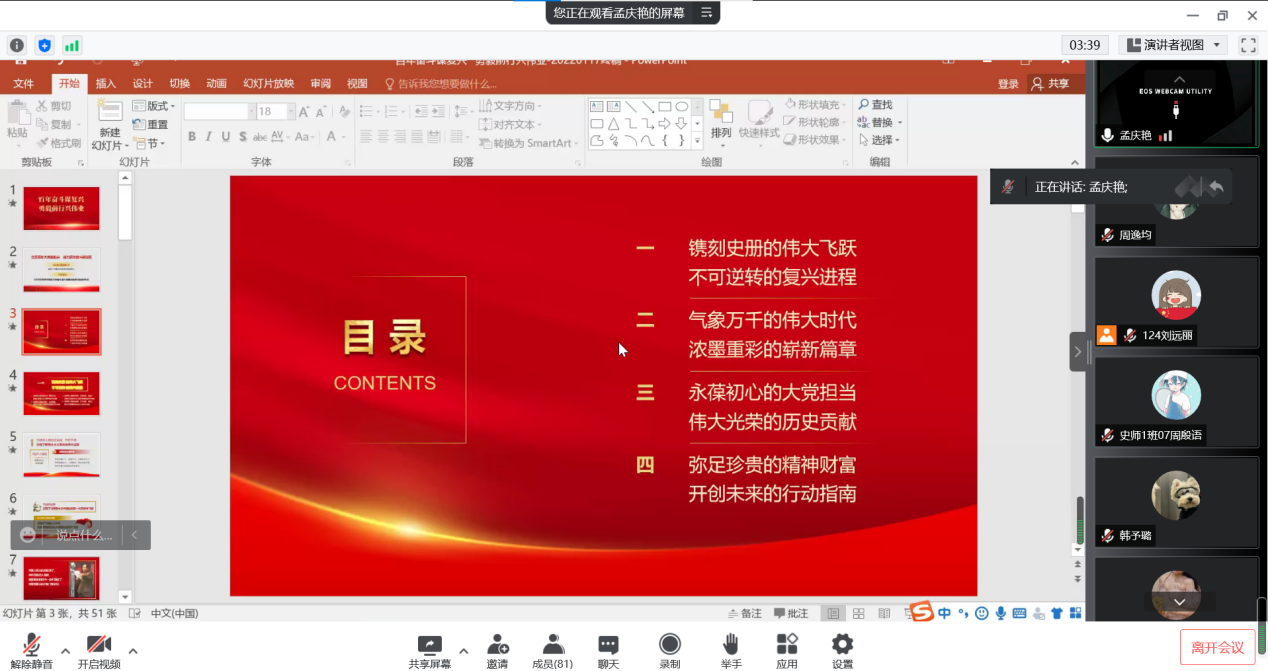The image size is (1268, 671).
Task: Toggle the 备注 notes pane
Action: pyautogui.click(x=745, y=613)
